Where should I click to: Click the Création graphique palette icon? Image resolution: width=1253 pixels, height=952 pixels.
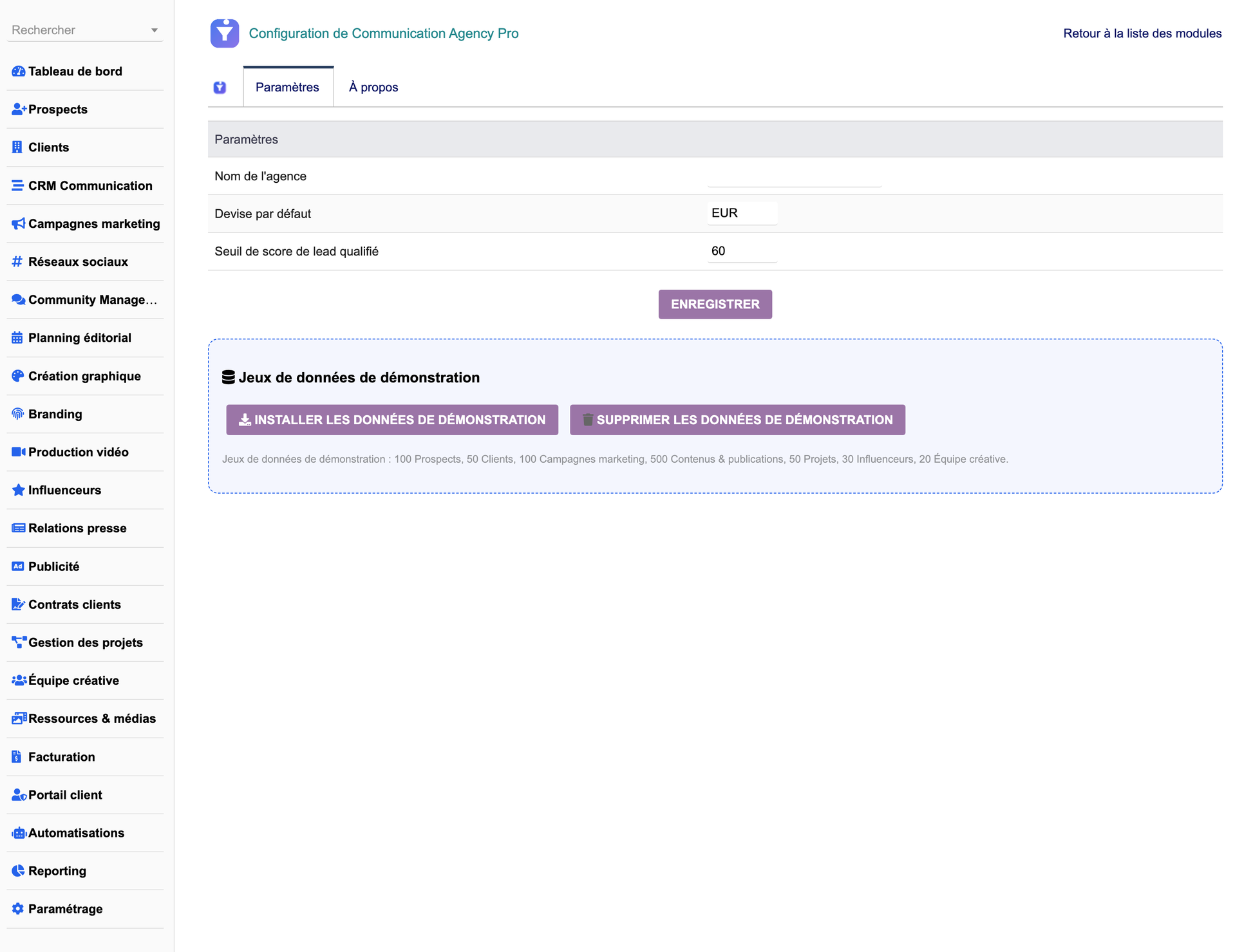point(17,376)
